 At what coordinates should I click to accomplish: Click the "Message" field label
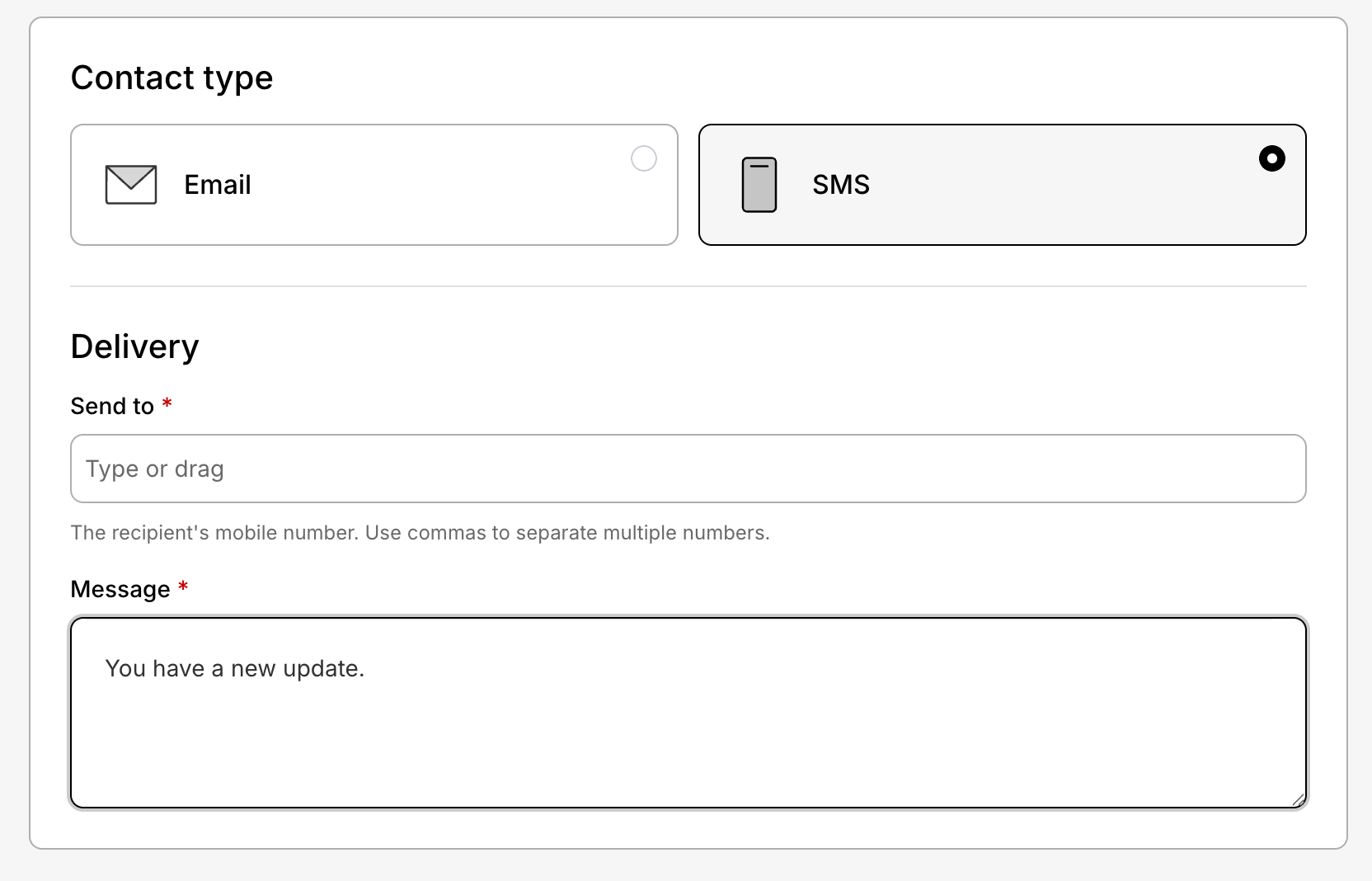120,589
